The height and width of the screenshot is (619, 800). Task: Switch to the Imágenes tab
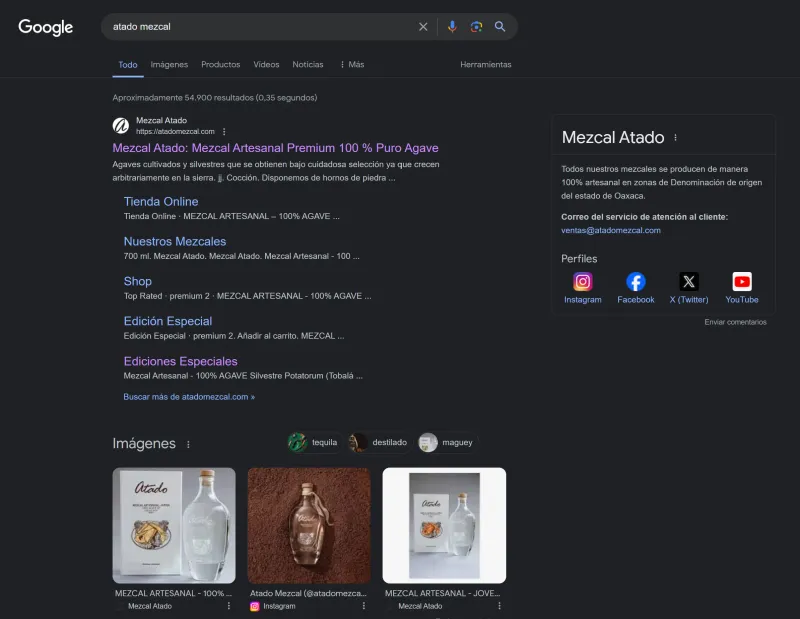pos(169,64)
